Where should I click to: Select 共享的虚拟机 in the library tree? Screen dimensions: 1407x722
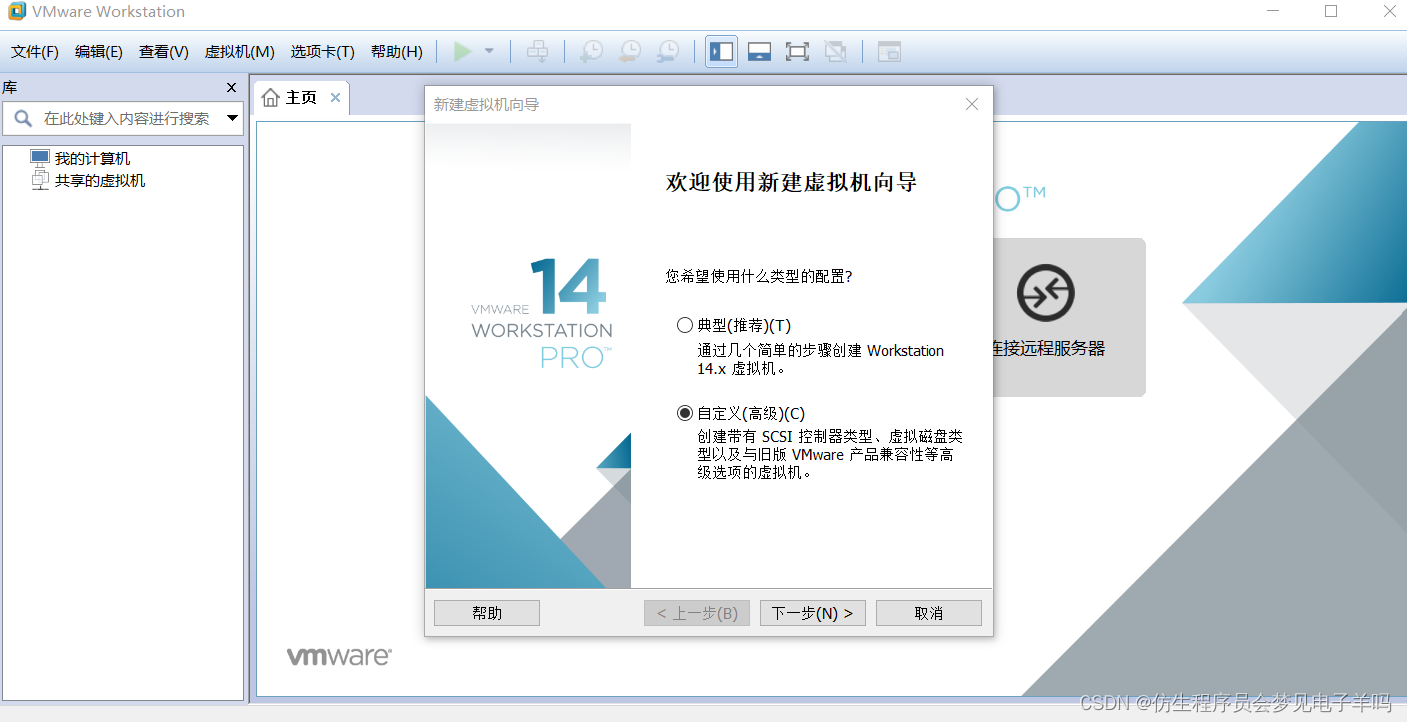pos(100,180)
